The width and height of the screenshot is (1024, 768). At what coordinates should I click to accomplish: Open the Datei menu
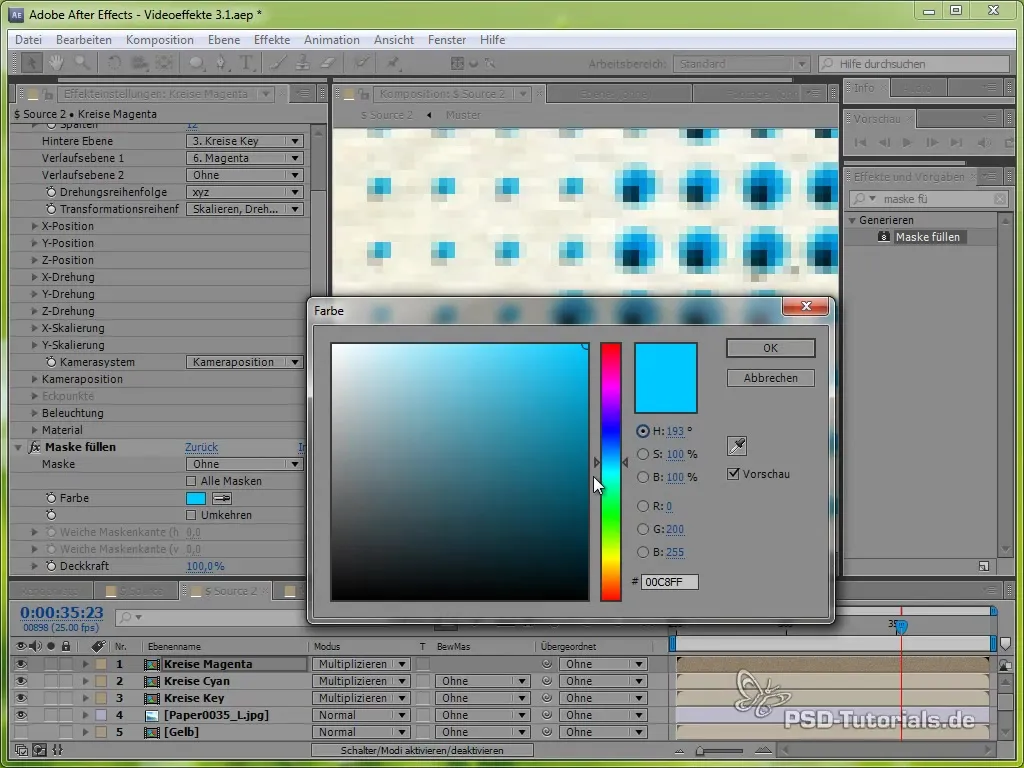28,40
